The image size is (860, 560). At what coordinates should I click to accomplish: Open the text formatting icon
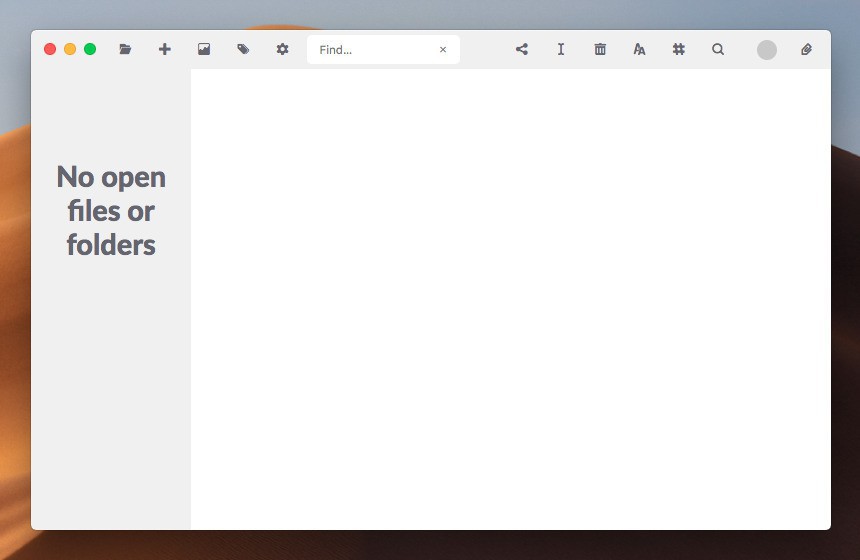[x=639, y=49]
